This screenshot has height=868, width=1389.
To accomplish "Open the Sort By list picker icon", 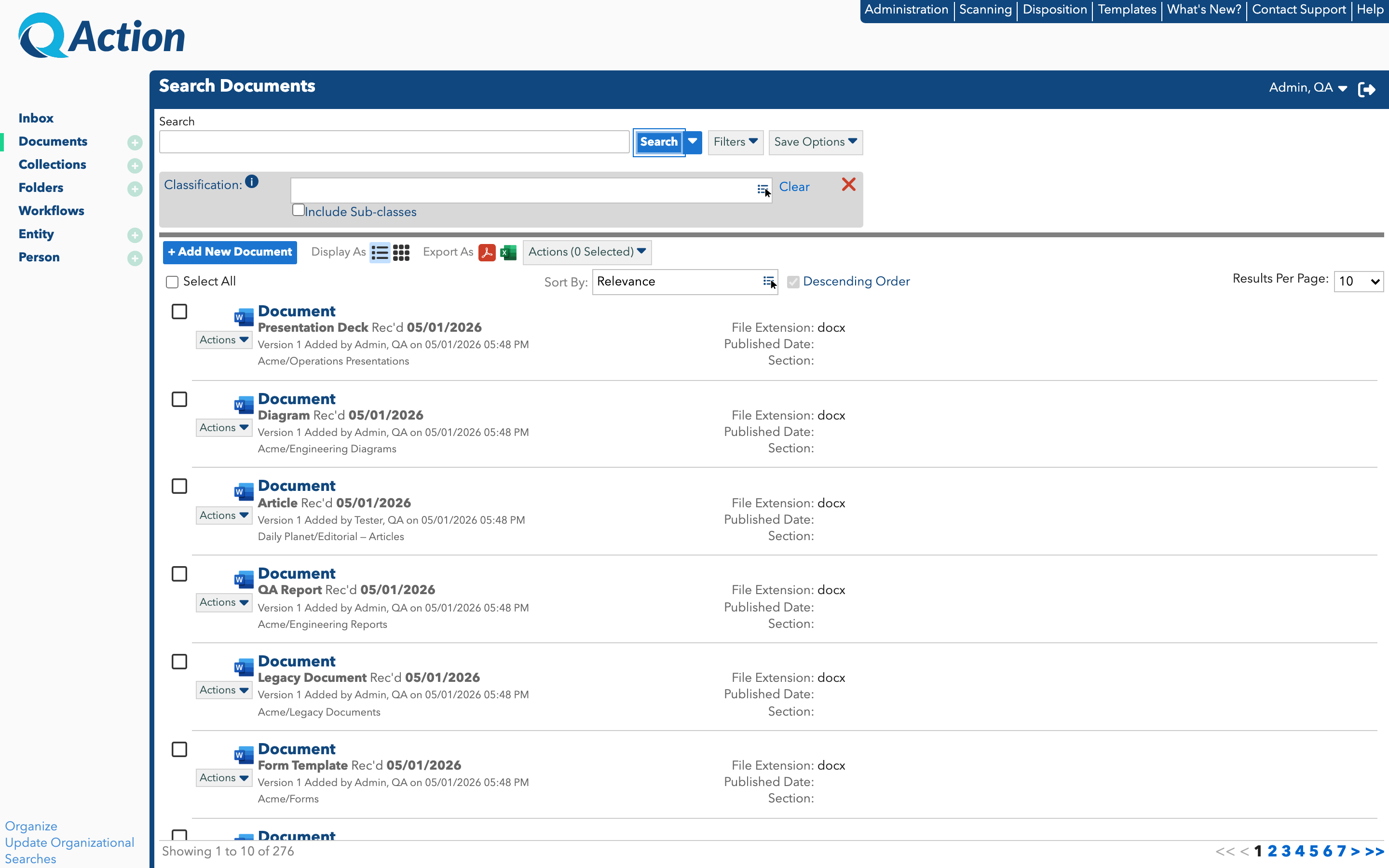I will [769, 281].
